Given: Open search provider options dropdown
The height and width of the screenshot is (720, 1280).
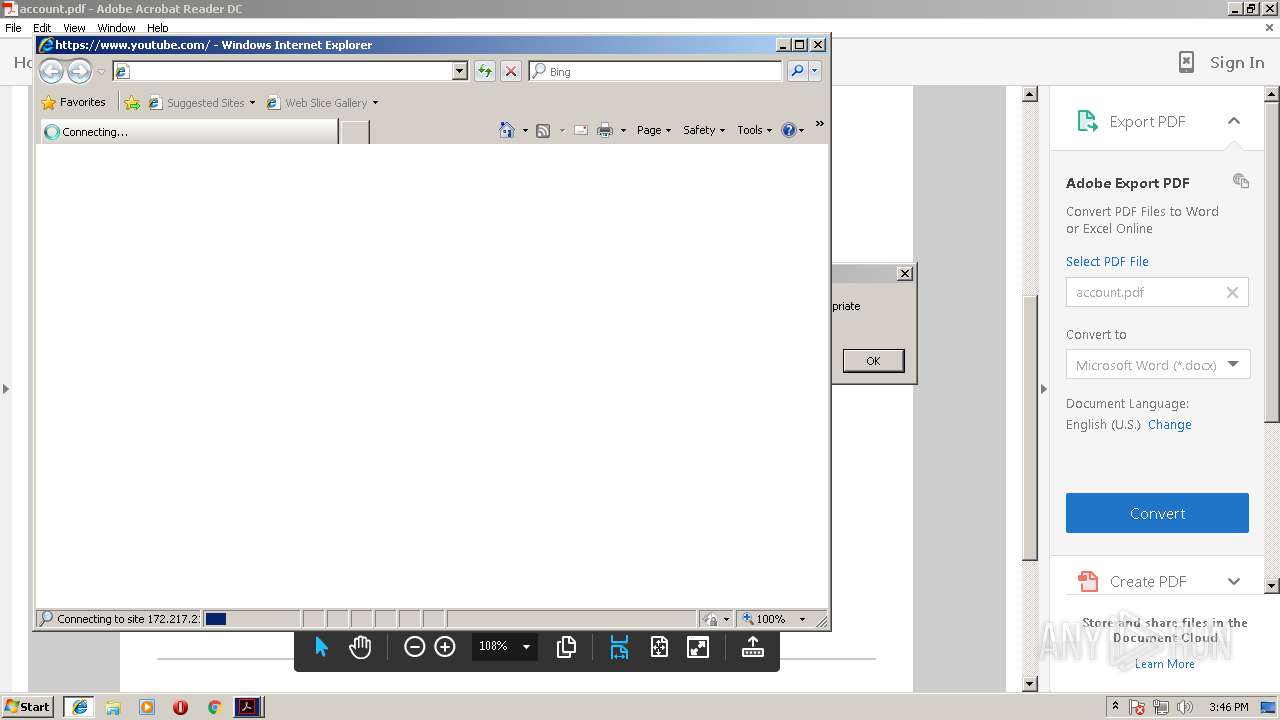Looking at the screenshot, I should (815, 71).
